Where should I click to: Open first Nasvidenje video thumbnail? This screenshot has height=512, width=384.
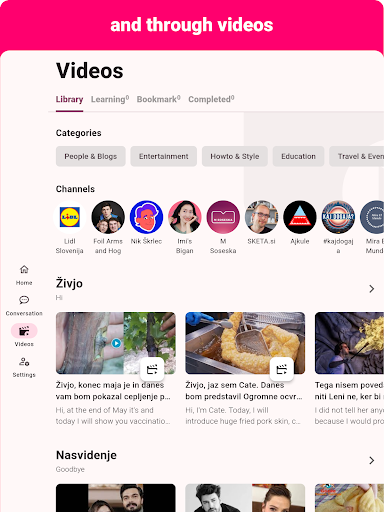[116, 498]
